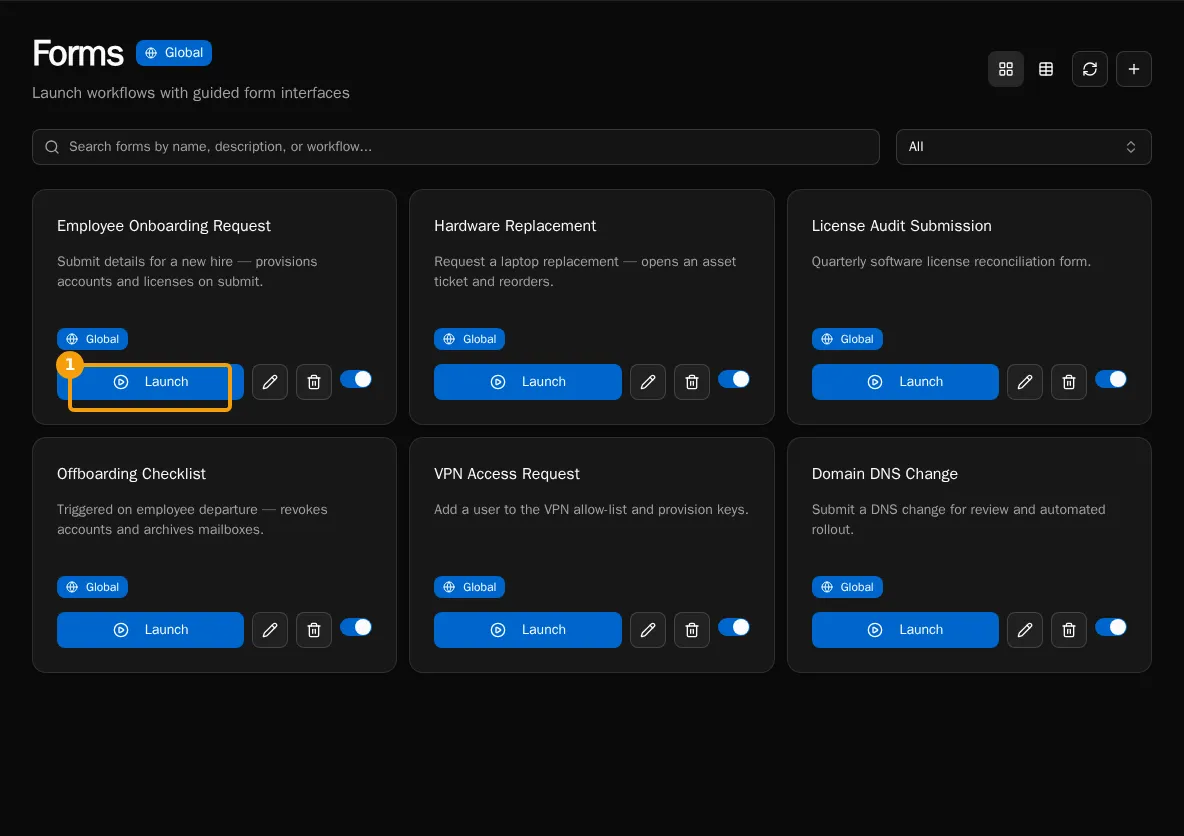Disable the Hardware Replacement toggle
This screenshot has height=836, width=1184.
[733, 379]
